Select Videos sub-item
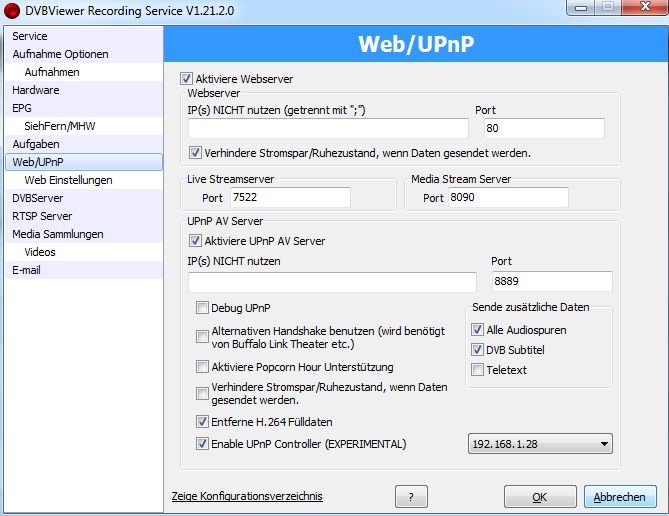The image size is (669, 516). tap(84, 252)
